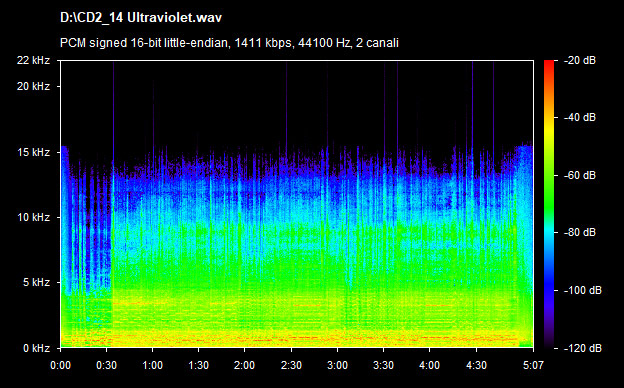Click the 0:00 start time label
This screenshot has width=624, height=388.
tap(60, 365)
